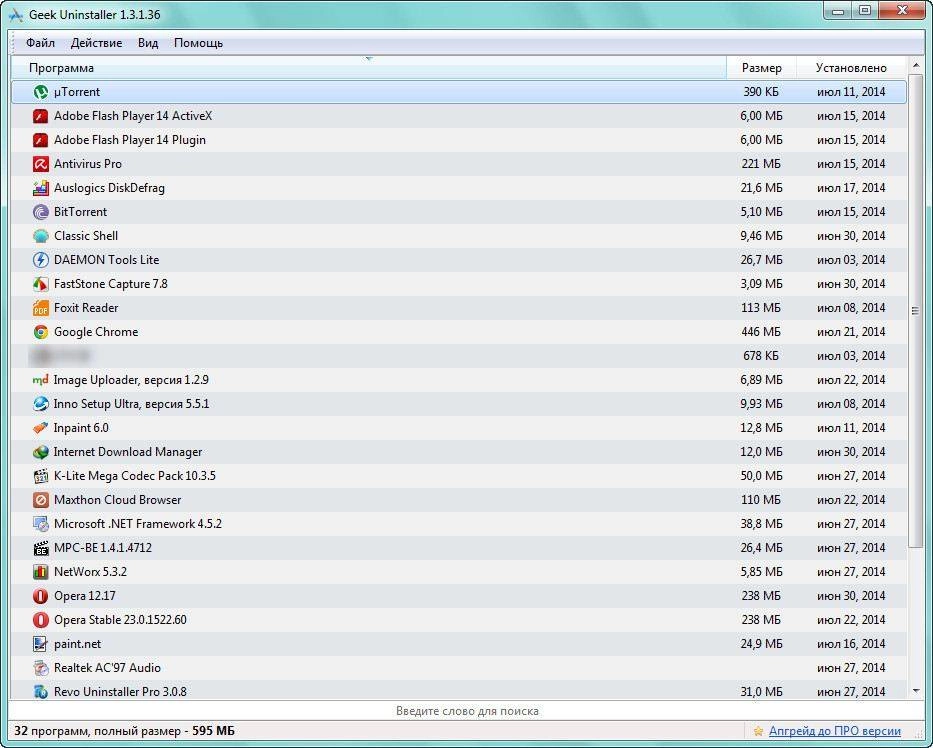Select 'Revo Uninstaller Pro 3.0.8' name text

click(120, 691)
